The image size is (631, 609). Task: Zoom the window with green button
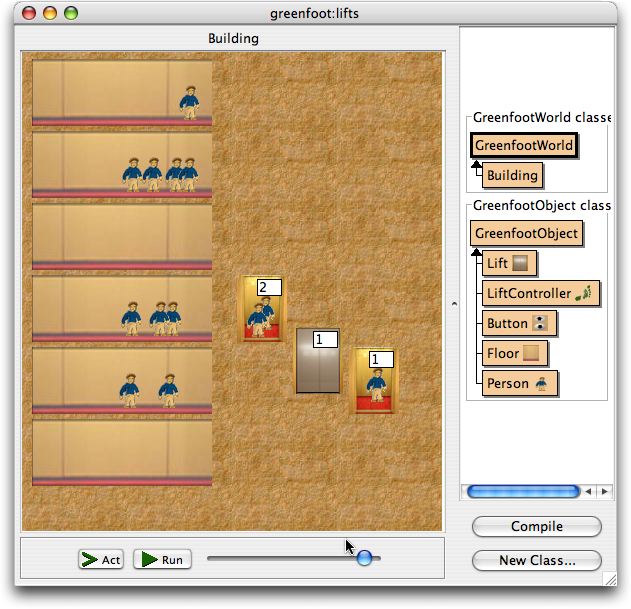point(71,13)
